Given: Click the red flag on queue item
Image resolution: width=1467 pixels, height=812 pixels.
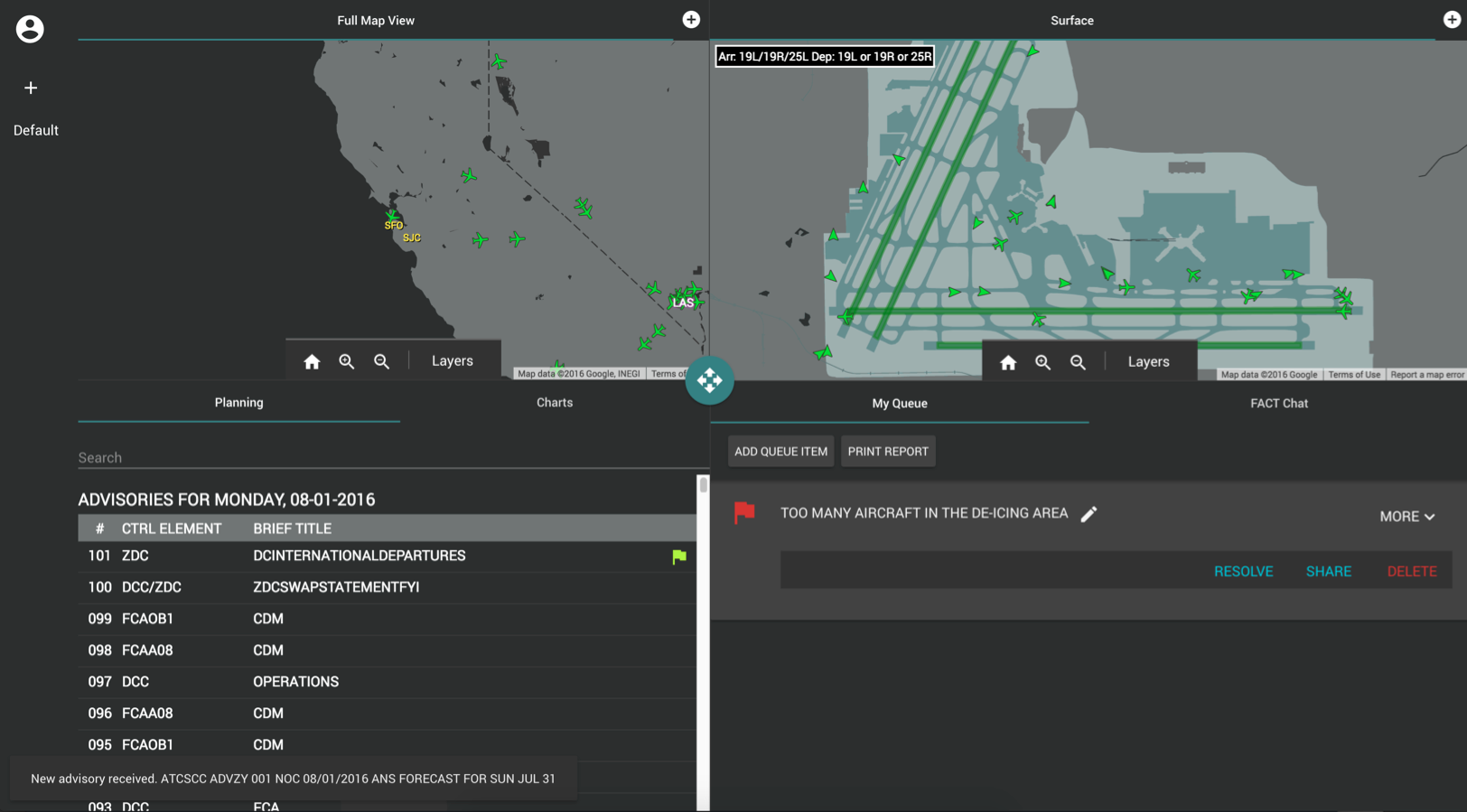Looking at the screenshot, I should tap(744, 513).
